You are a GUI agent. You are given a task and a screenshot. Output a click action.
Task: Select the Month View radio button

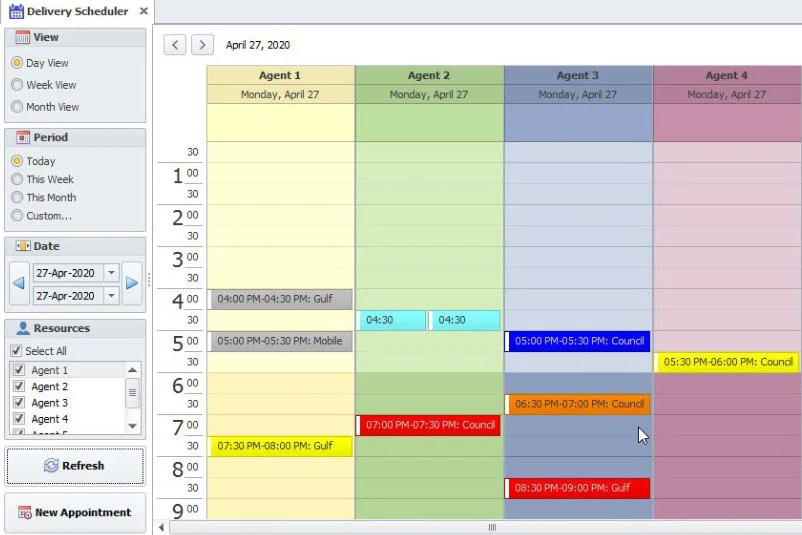pyautogui.click(x=17, y=107)
